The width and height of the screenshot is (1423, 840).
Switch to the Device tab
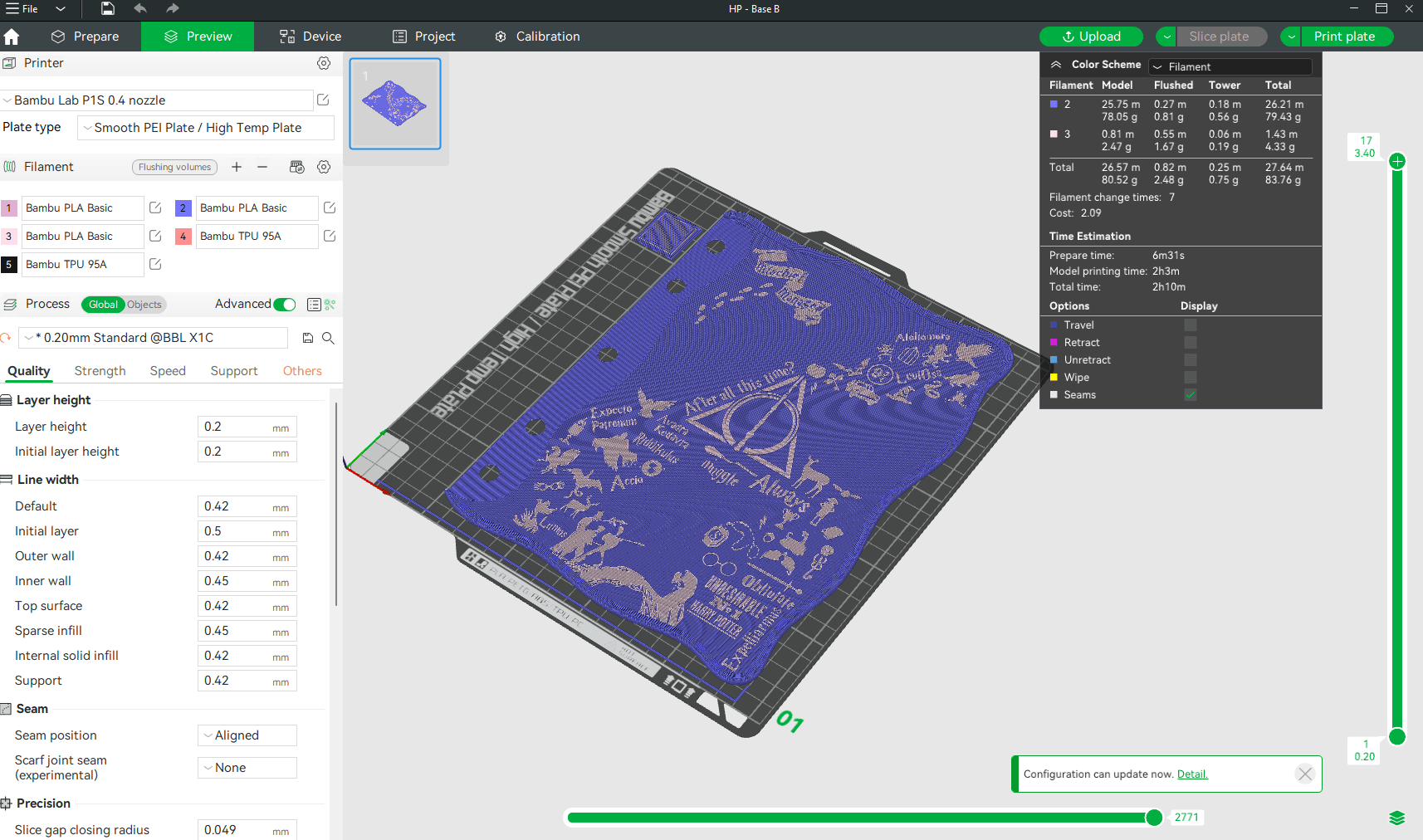tap(311, 37)
